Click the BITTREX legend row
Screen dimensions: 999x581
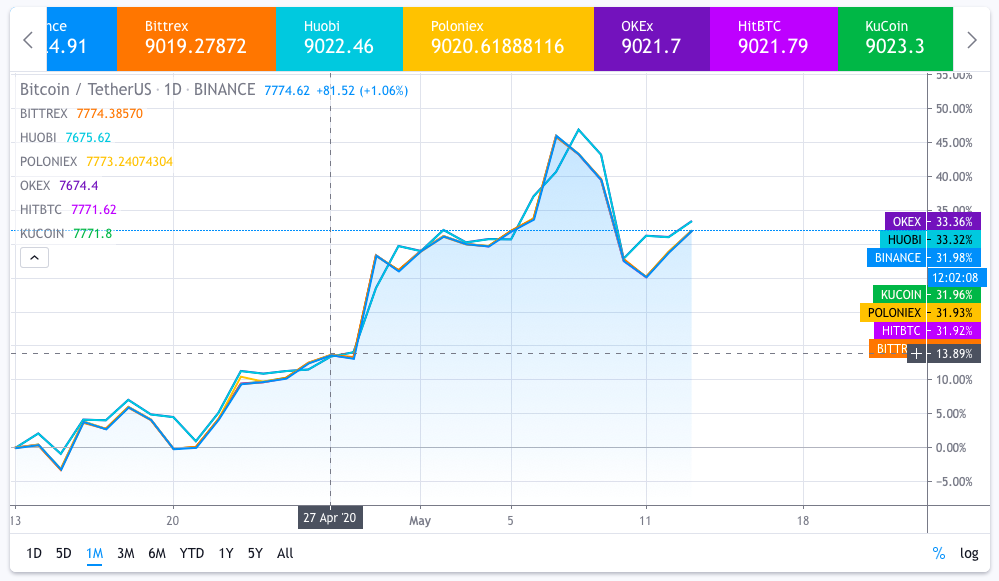coord(82,113)
